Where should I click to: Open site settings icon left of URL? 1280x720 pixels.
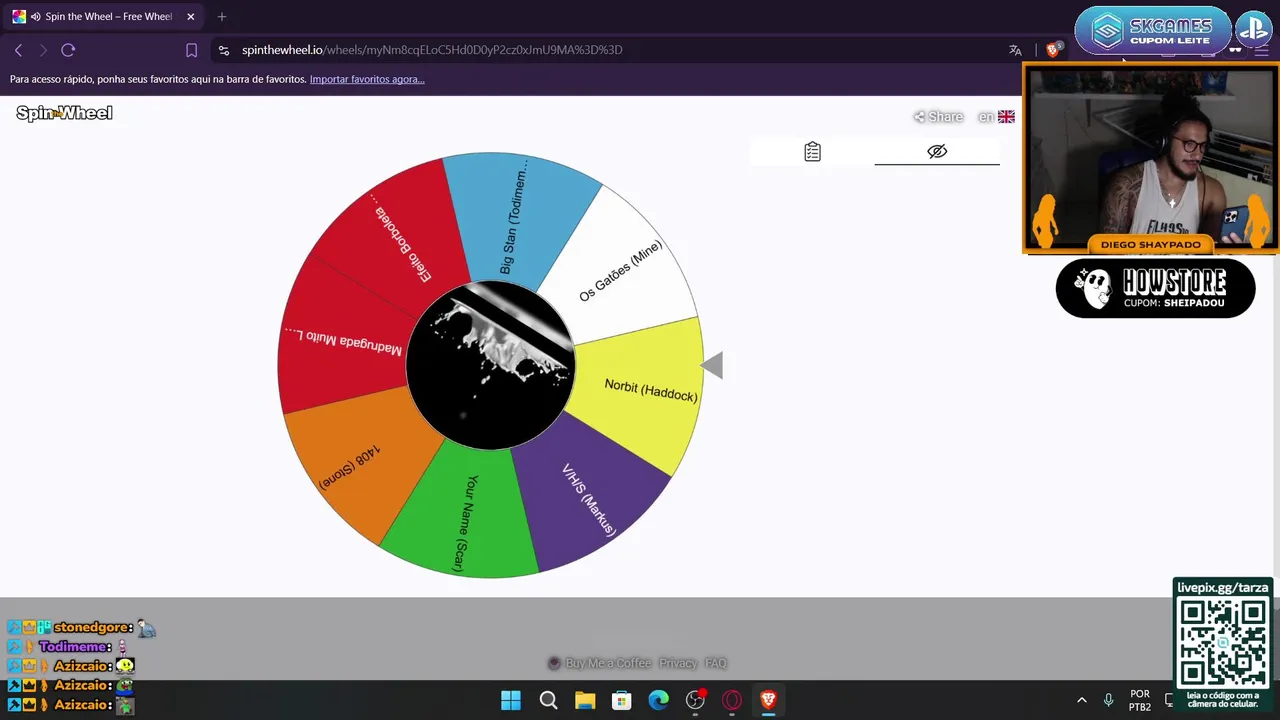tap(223, 50)
